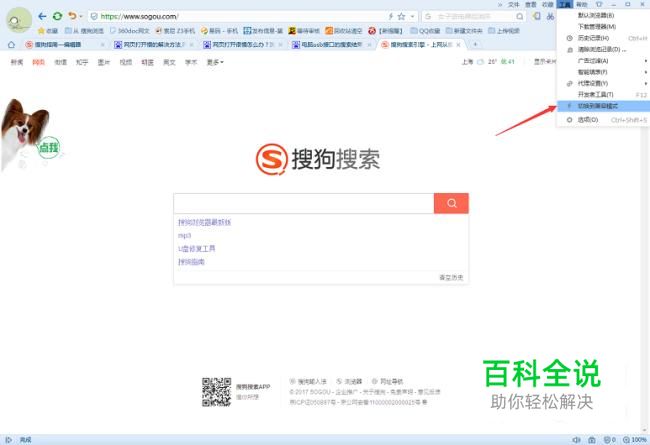Click the play icon at status bar left
This screenshot has height=445, width=650.
click(x=9, y=440)
